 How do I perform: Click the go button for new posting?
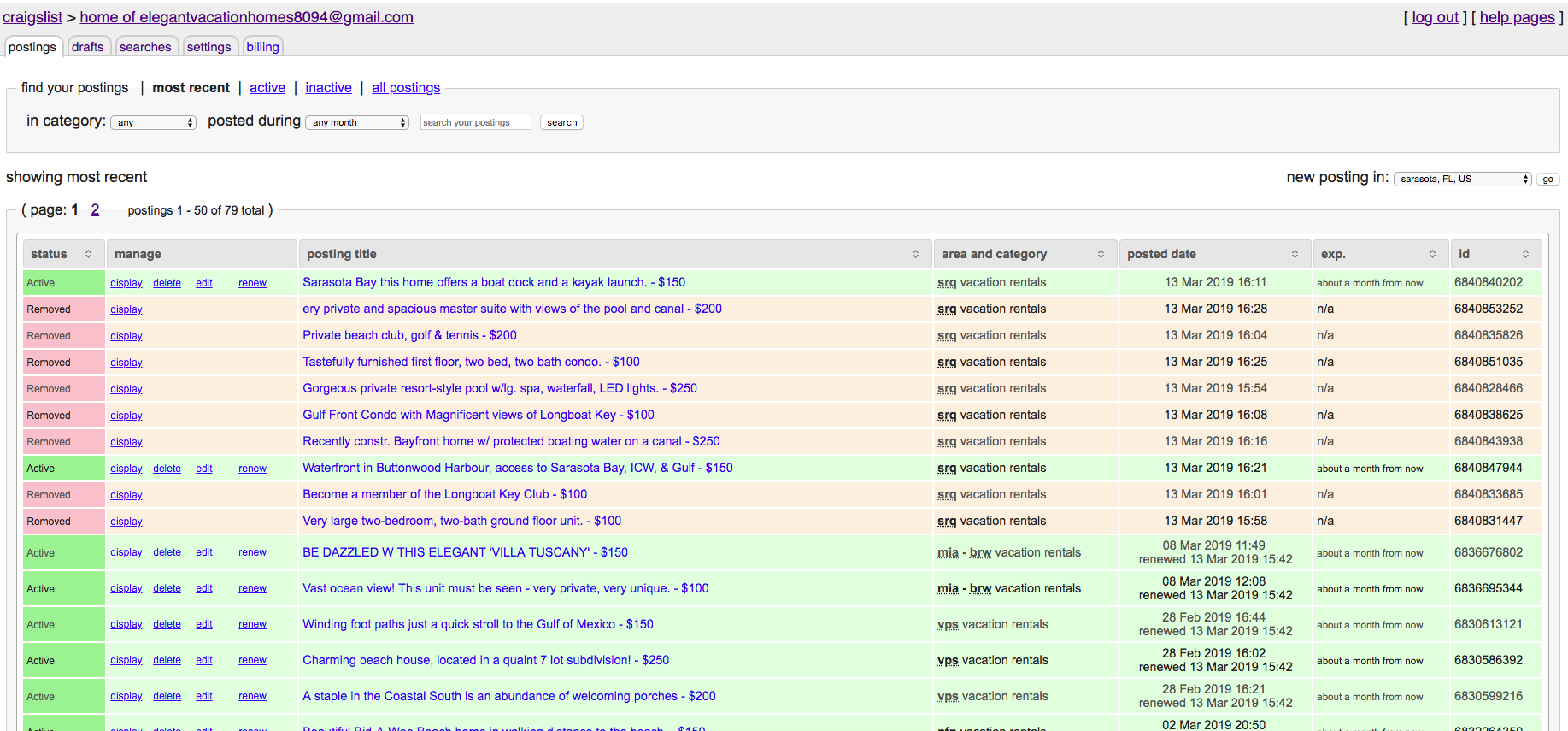(x=1548, y=179)
